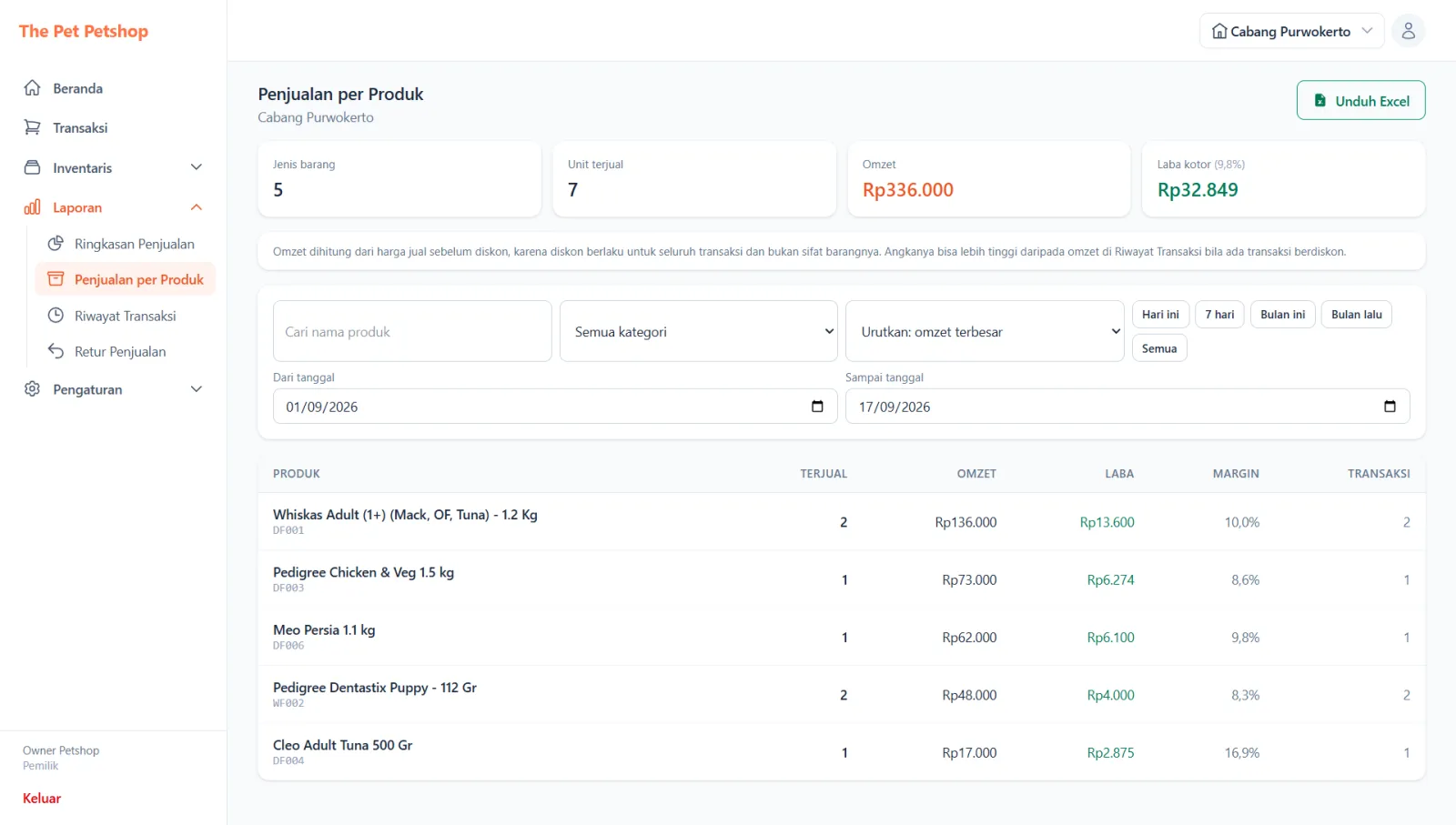
Task: Expand the Inventaris menu chevron
Action: [196, 167]
